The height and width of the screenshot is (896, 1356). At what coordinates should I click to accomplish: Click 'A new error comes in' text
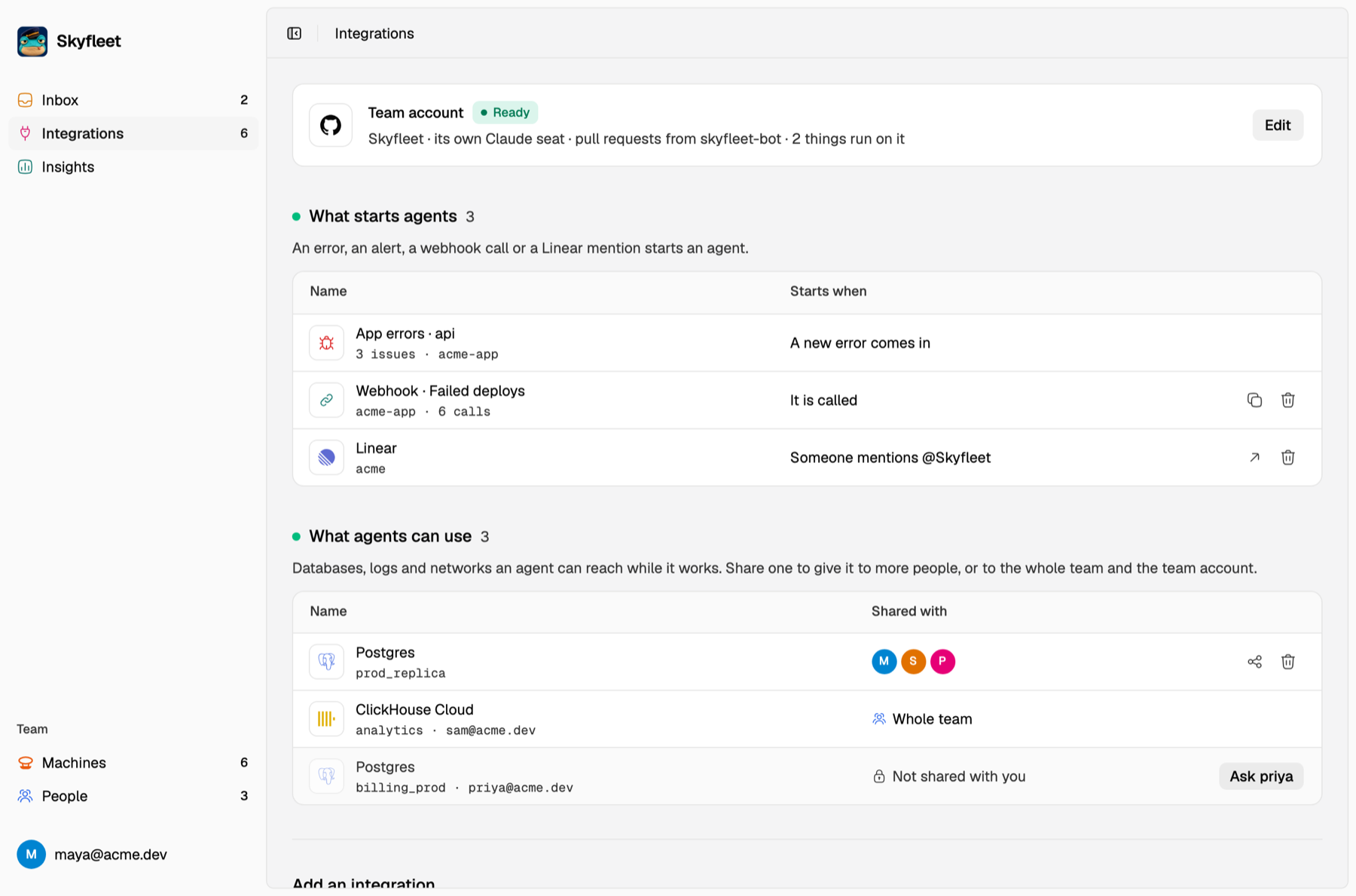click(x=860, y=343)
